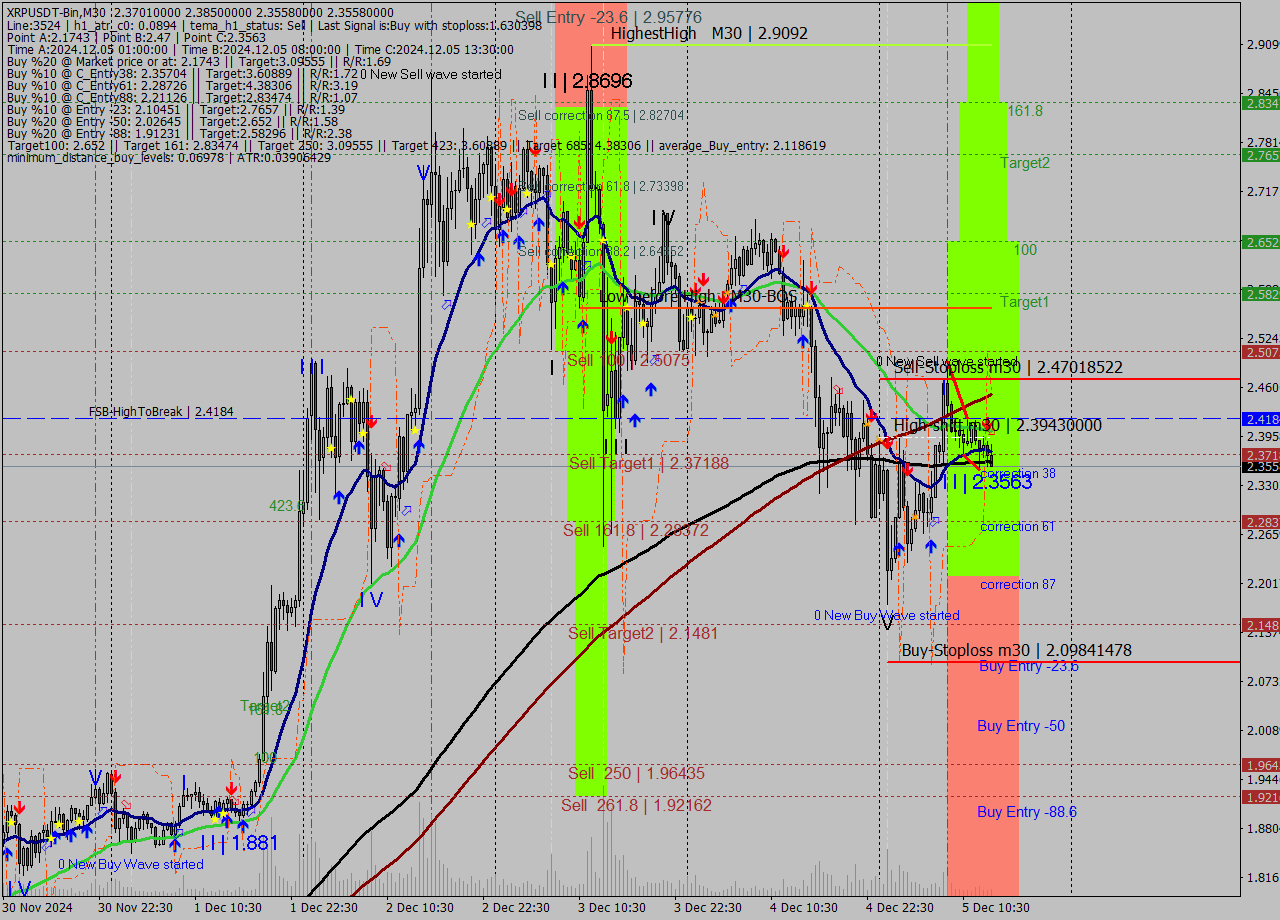The height and width of the screenshot is (920, 1280).
Task: Select the Sell-Stoploss m30 | 2.47018522 label
Action: pyautogui.click(x=1008, y=368)
